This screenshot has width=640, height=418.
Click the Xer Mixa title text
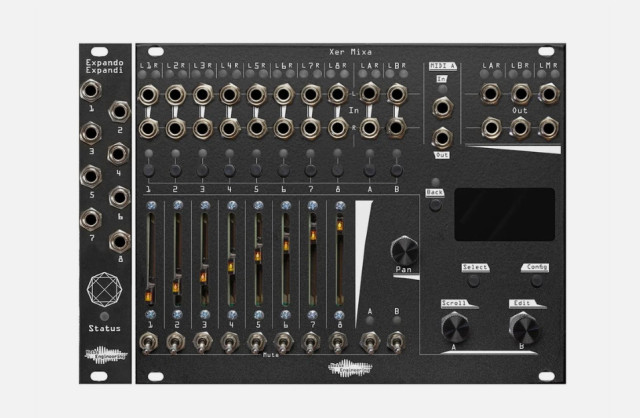point(351,52)
